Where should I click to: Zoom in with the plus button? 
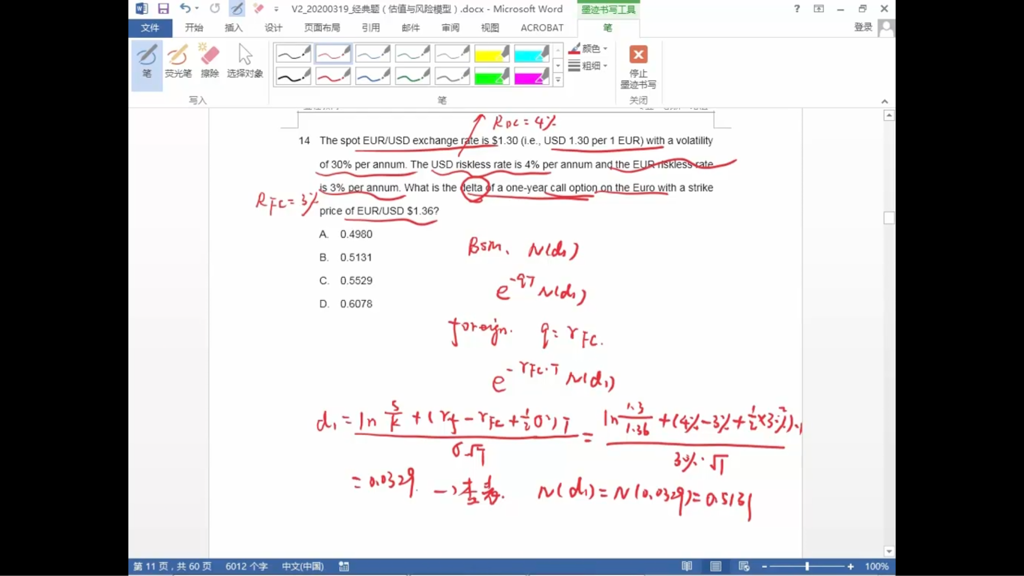(x=850, y=566)
